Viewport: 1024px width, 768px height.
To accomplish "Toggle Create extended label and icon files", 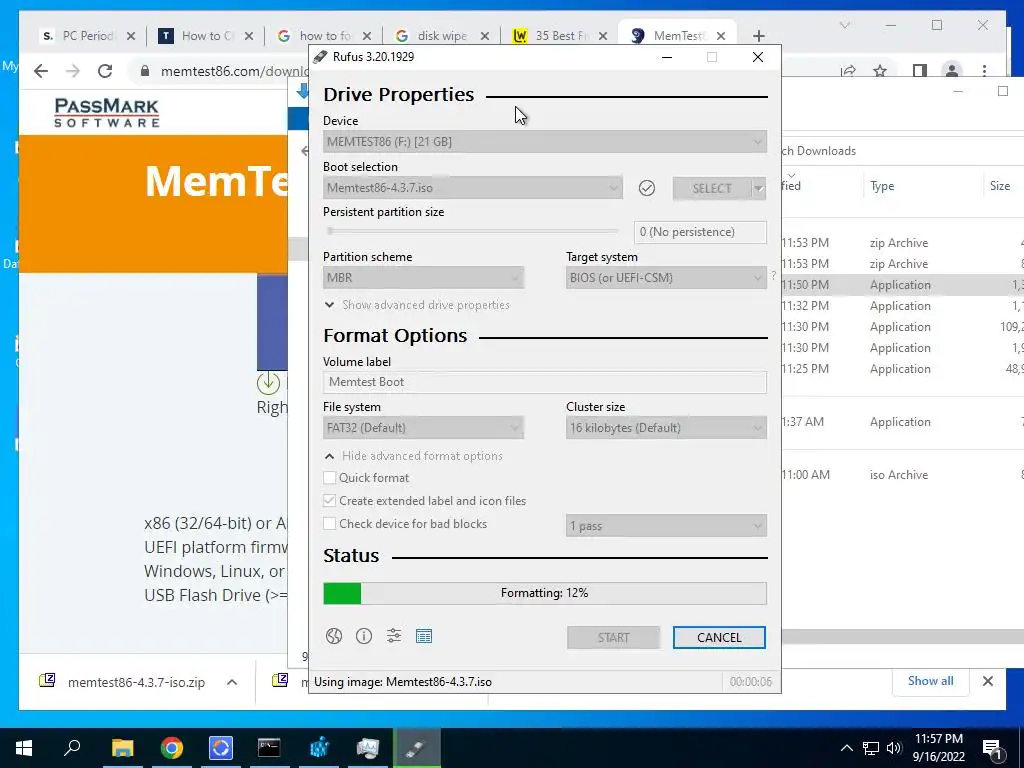I will click(x=330, y=501).
